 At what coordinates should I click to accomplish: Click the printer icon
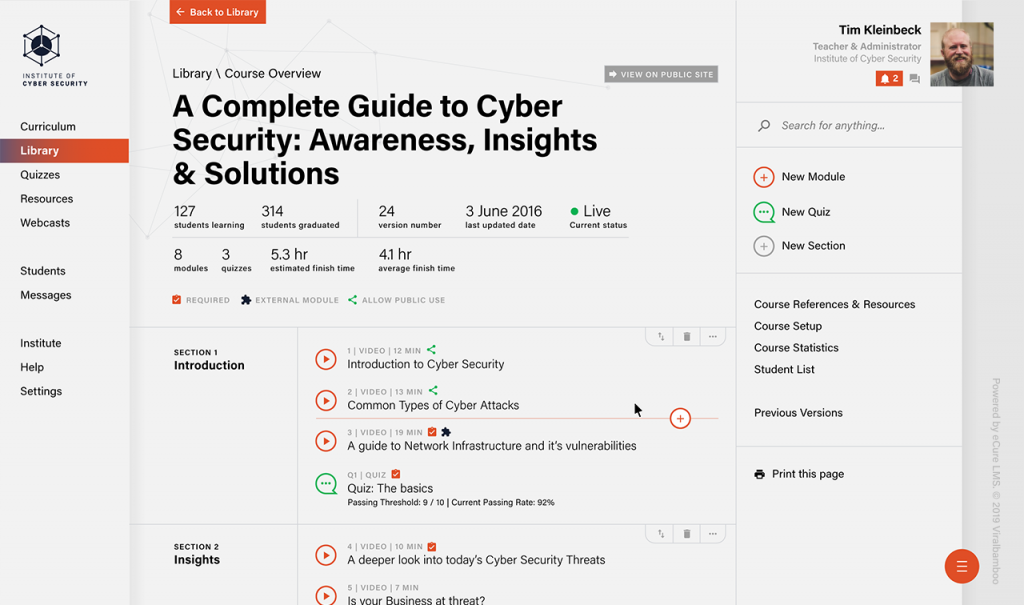[760, 474]
